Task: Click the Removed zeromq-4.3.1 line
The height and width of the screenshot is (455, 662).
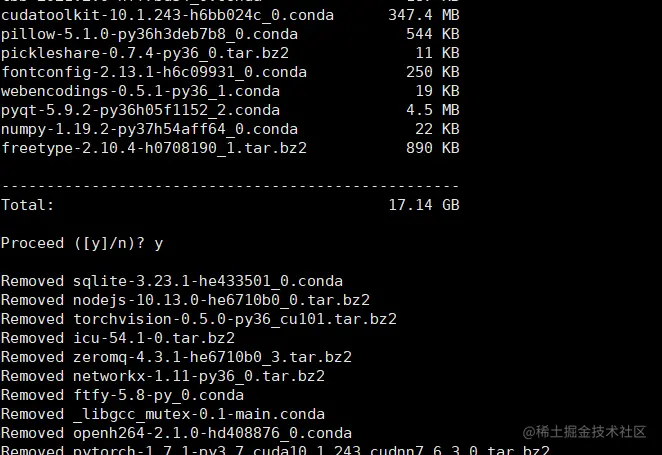Action: 176,357
